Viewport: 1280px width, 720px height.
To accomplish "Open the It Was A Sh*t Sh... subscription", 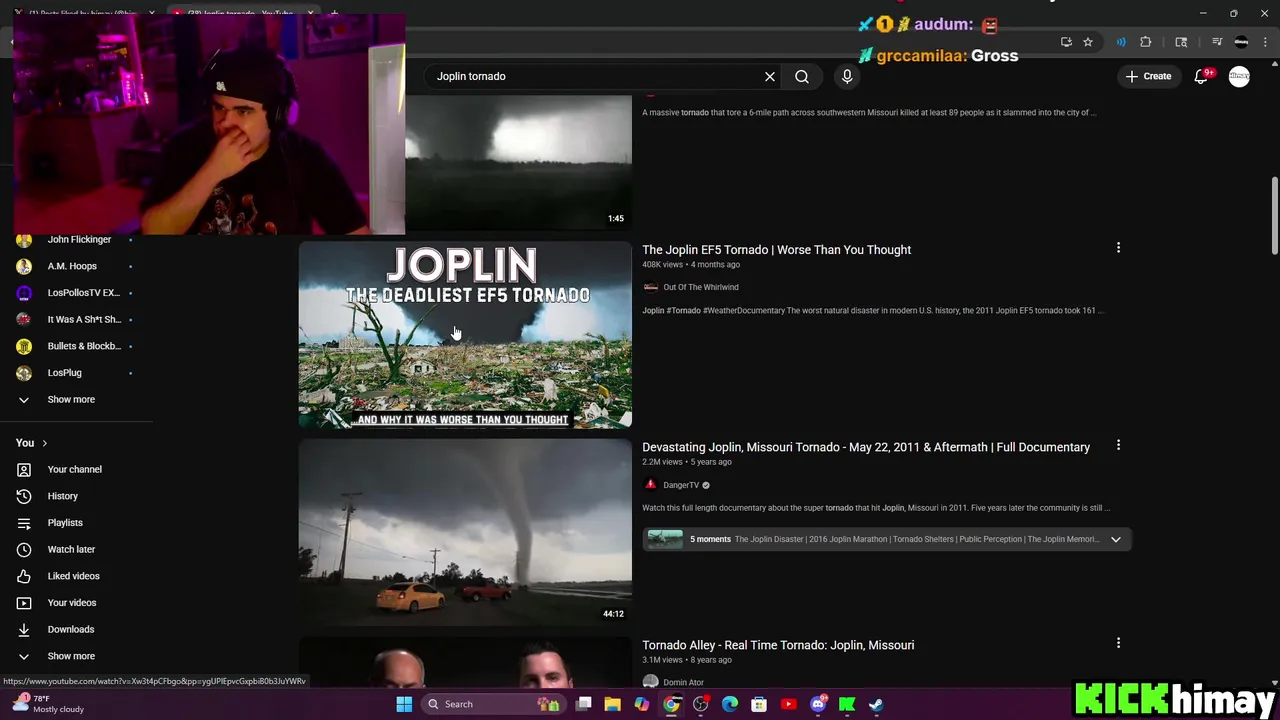I will click(84, 319).
